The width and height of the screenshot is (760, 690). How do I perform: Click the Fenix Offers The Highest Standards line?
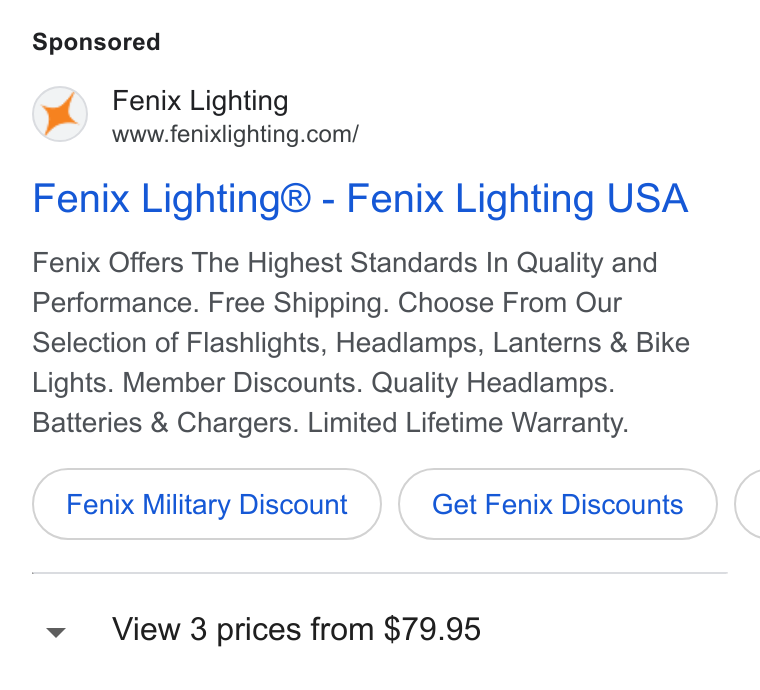tap(345, 263)
